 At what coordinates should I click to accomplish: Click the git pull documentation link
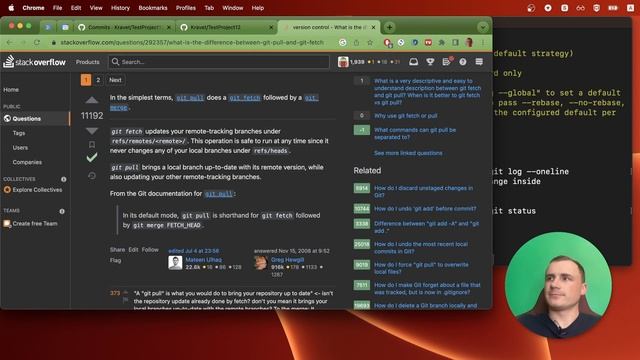click(x=218, y=194)
